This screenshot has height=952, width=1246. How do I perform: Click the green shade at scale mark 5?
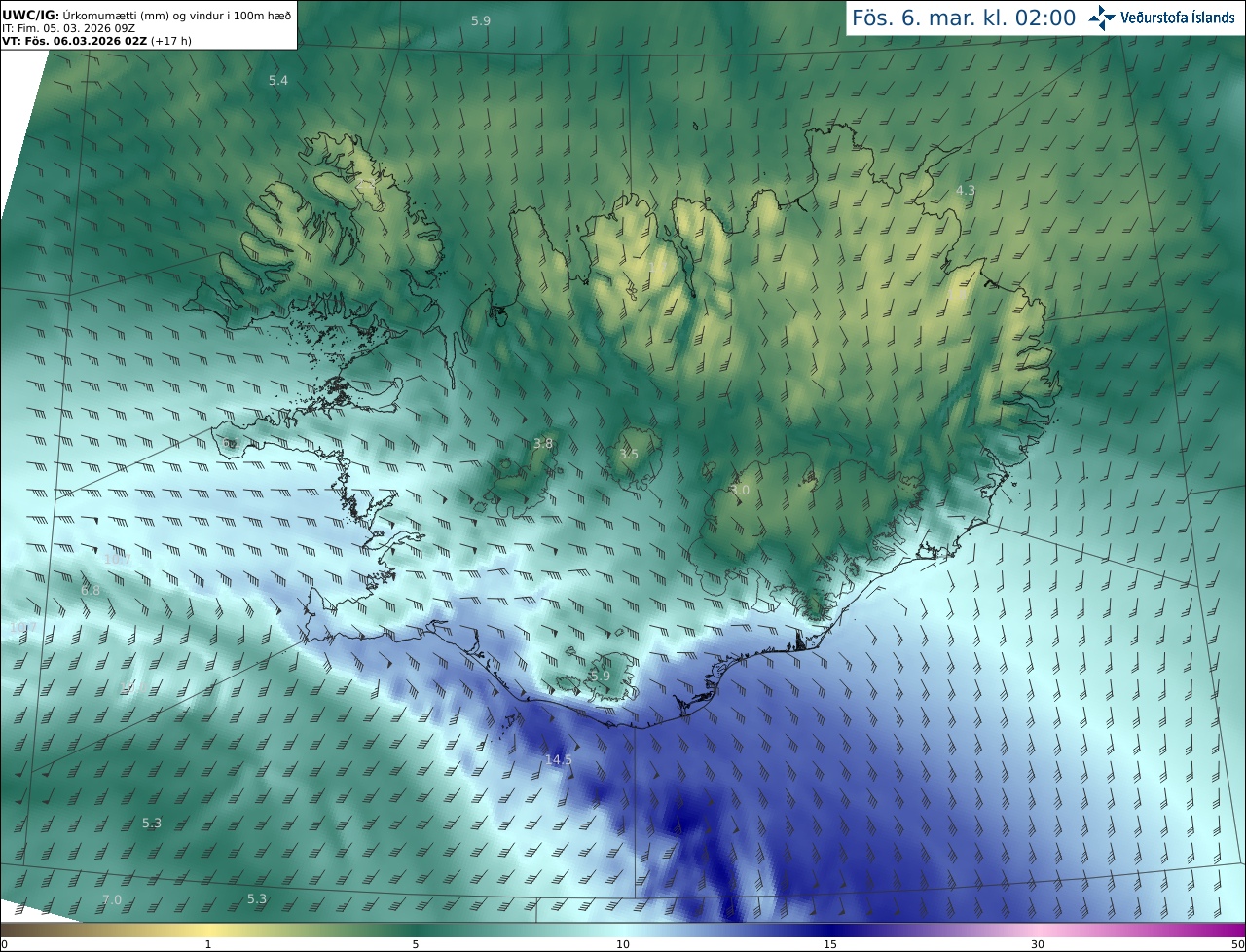pos(416,930)
